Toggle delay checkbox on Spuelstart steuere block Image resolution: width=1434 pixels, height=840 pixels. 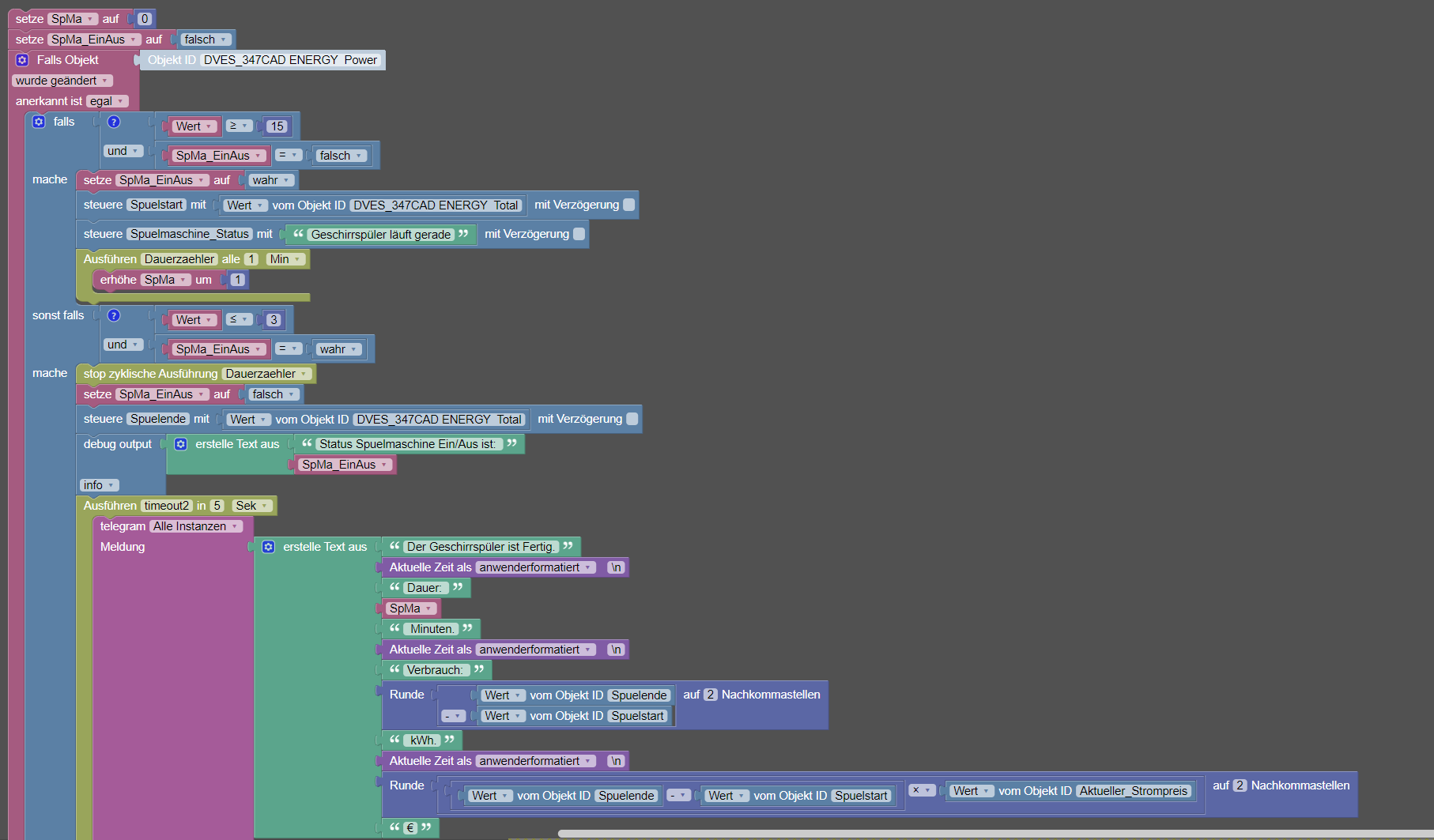point(629,205)
